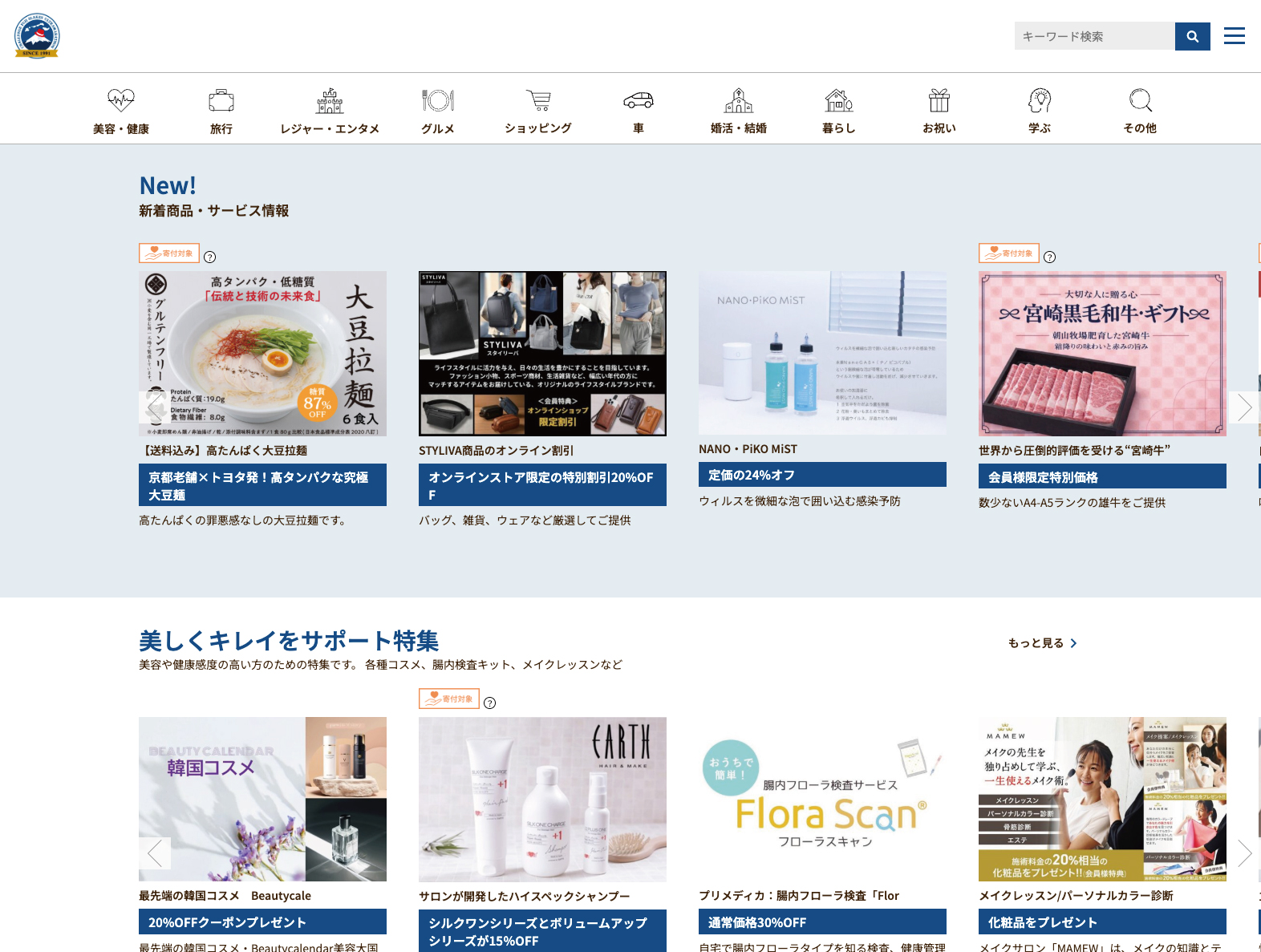1261x952 pixels.
Task: Open the STYLIVA bags product image
Action: (542, 354)
